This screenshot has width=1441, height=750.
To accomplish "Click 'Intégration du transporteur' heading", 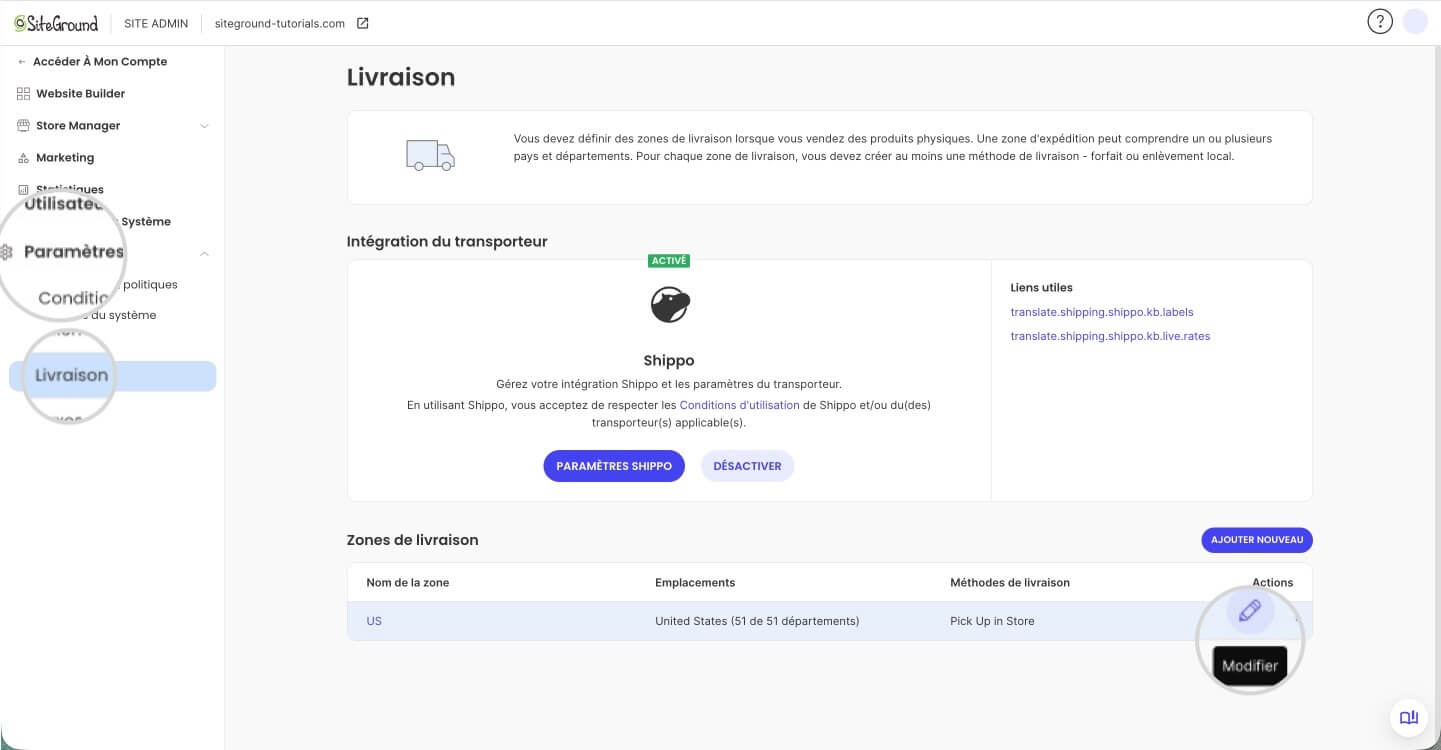I will [447, 242].
